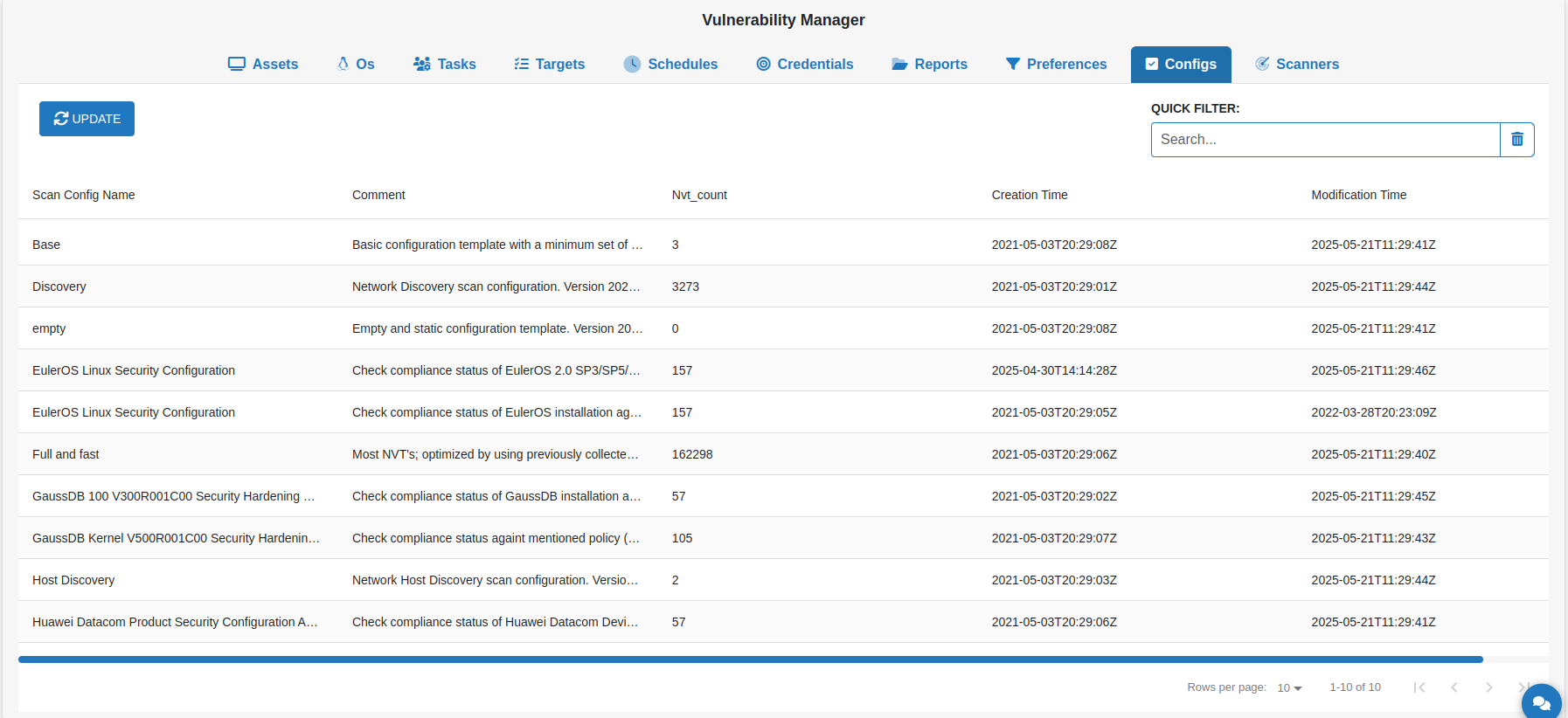Open the chat bubble icon
The height and width of the screenshot is (718, 1568).
coord(1540,701)
